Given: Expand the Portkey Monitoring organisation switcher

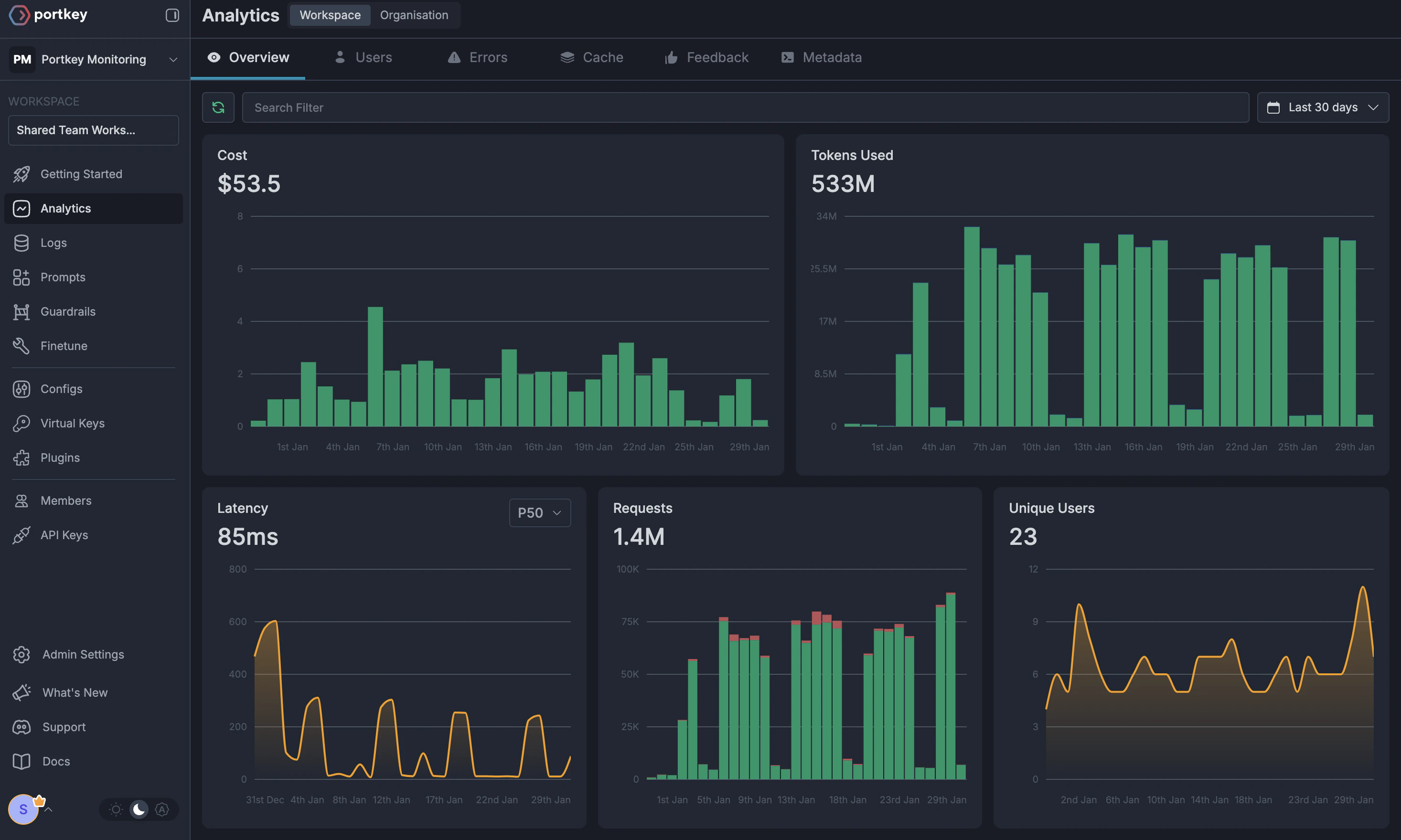Looking at the screenshot, I should (94, 59).
